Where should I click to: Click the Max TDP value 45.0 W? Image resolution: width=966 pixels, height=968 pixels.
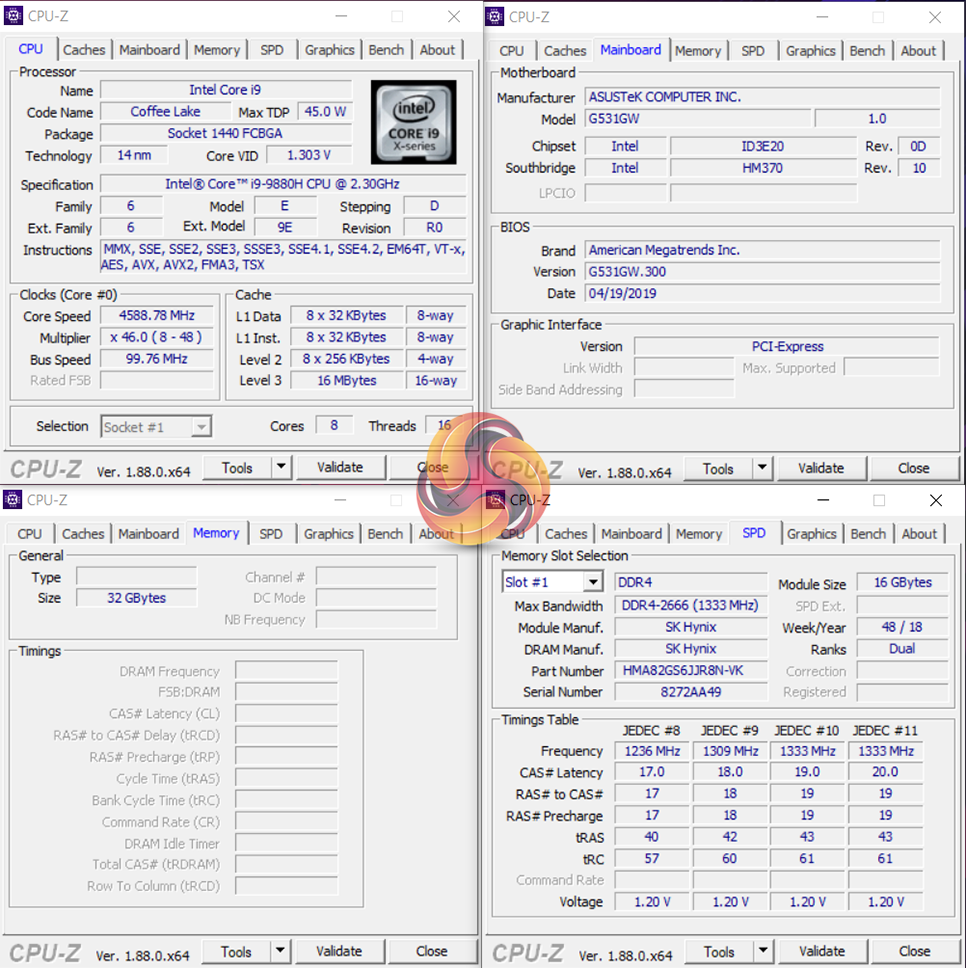325,112
